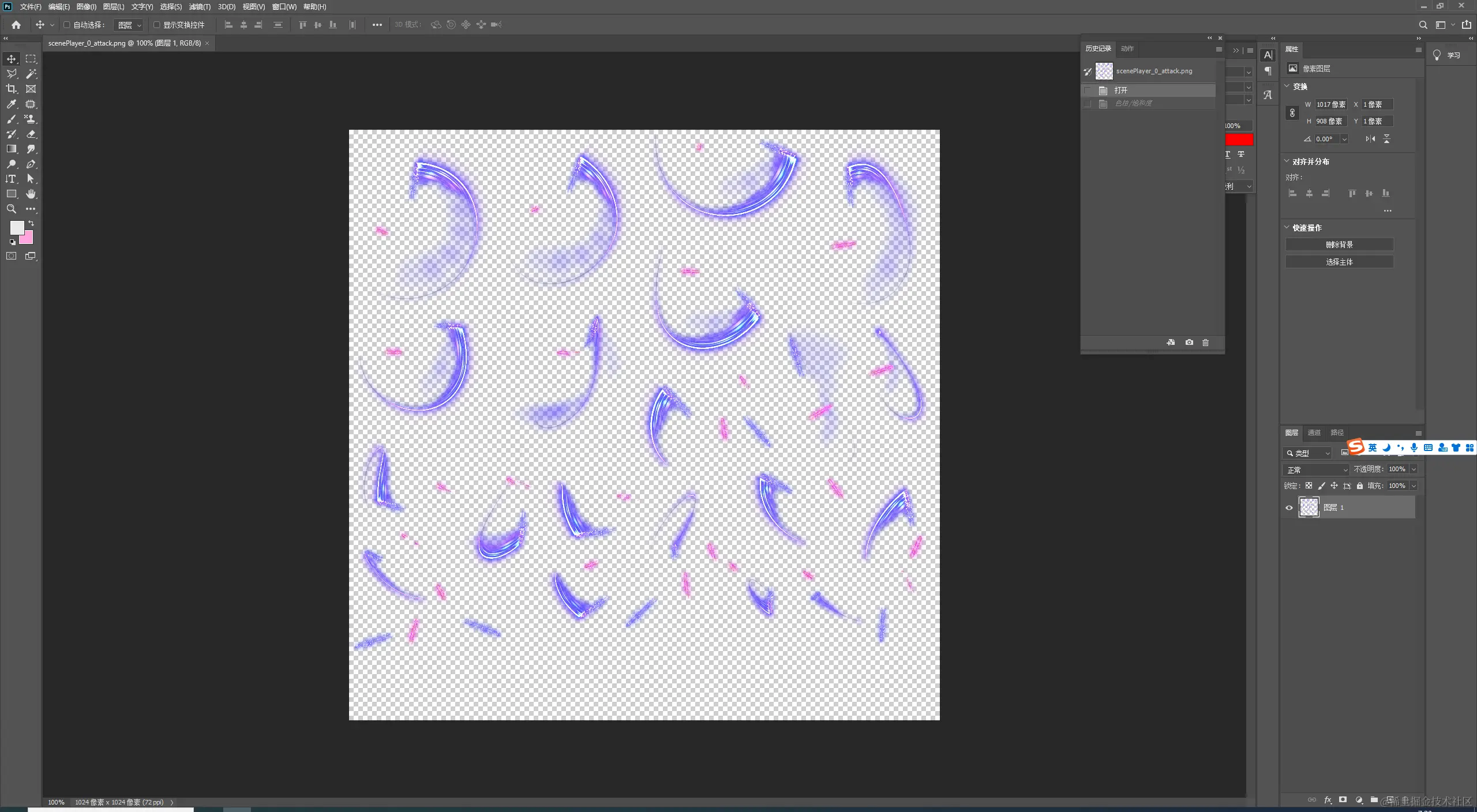The image size is (1477, 812).
Task: Select the Eraser tool
Action: coord(31,134)
